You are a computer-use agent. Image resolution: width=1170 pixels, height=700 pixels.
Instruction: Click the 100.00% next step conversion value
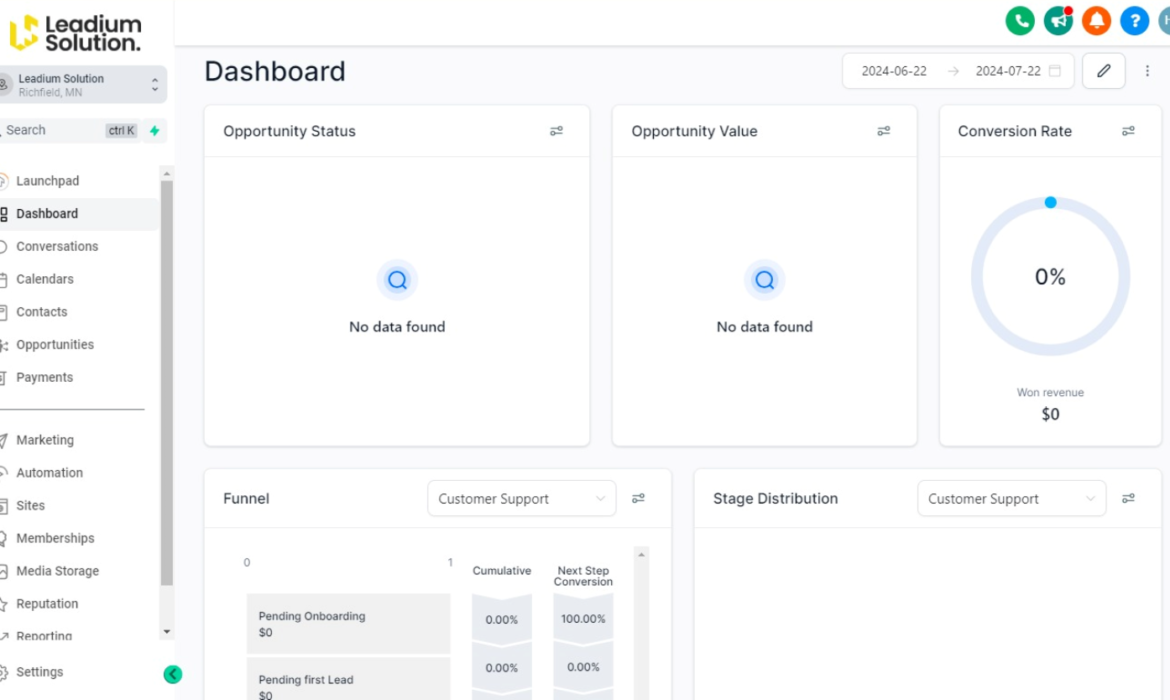tap(583, 619)
